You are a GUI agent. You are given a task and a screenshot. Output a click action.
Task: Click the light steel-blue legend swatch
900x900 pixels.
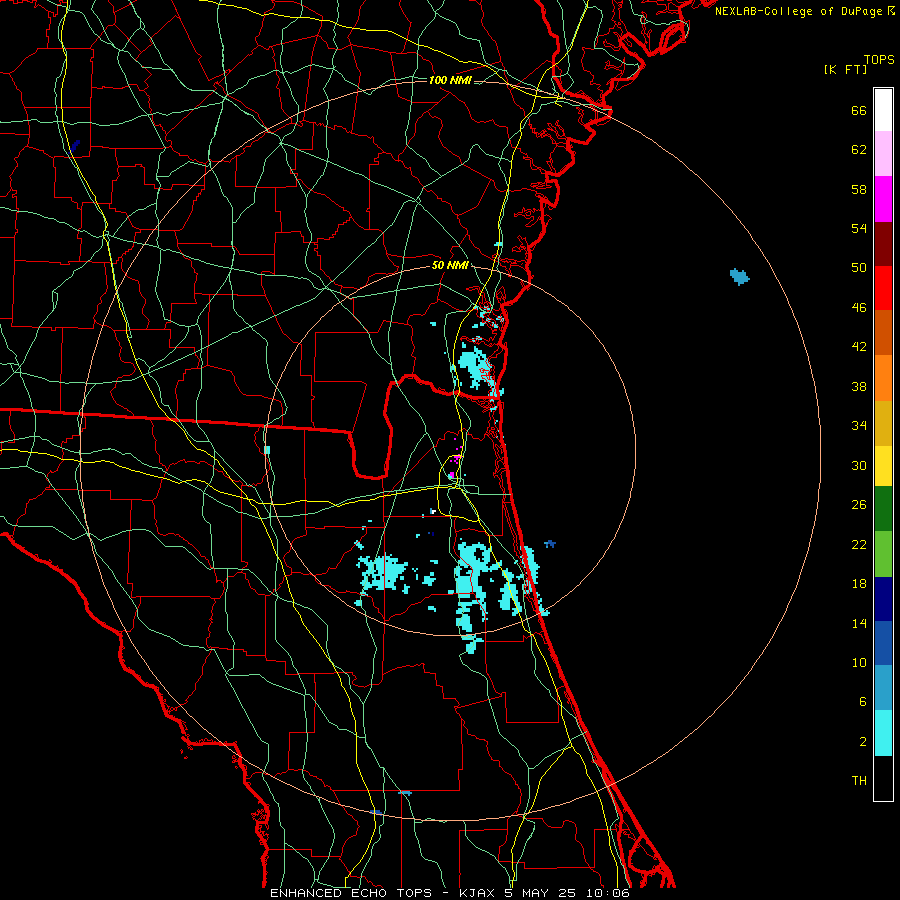tap(883, 688)
